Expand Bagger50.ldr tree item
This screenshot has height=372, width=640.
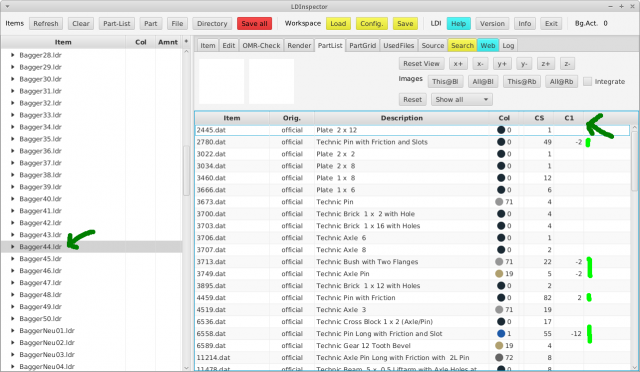pyautogui.click(x=13, y=319)
